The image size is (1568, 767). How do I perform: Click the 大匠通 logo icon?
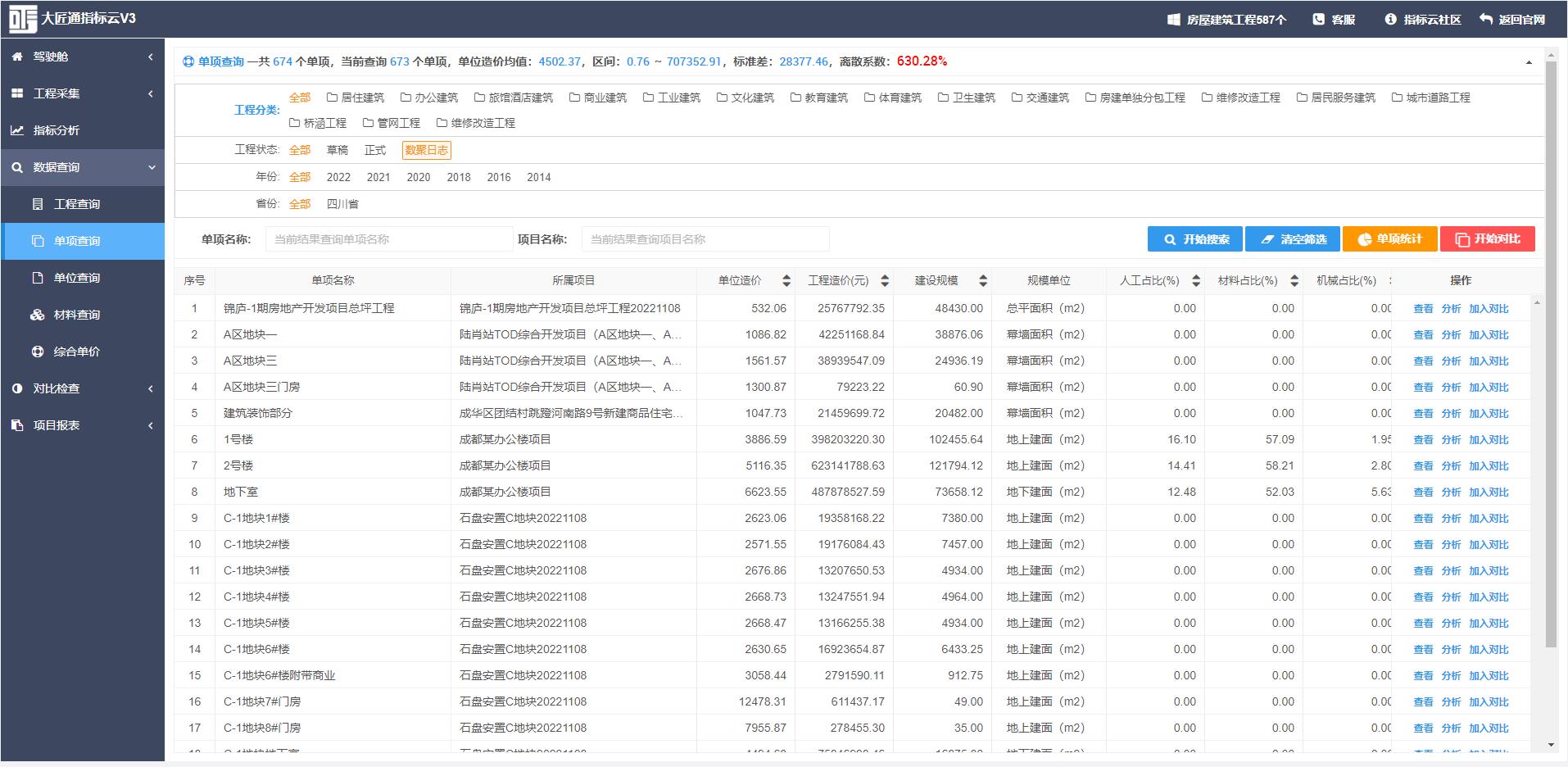pyautogui.click(x=23, y=19)
